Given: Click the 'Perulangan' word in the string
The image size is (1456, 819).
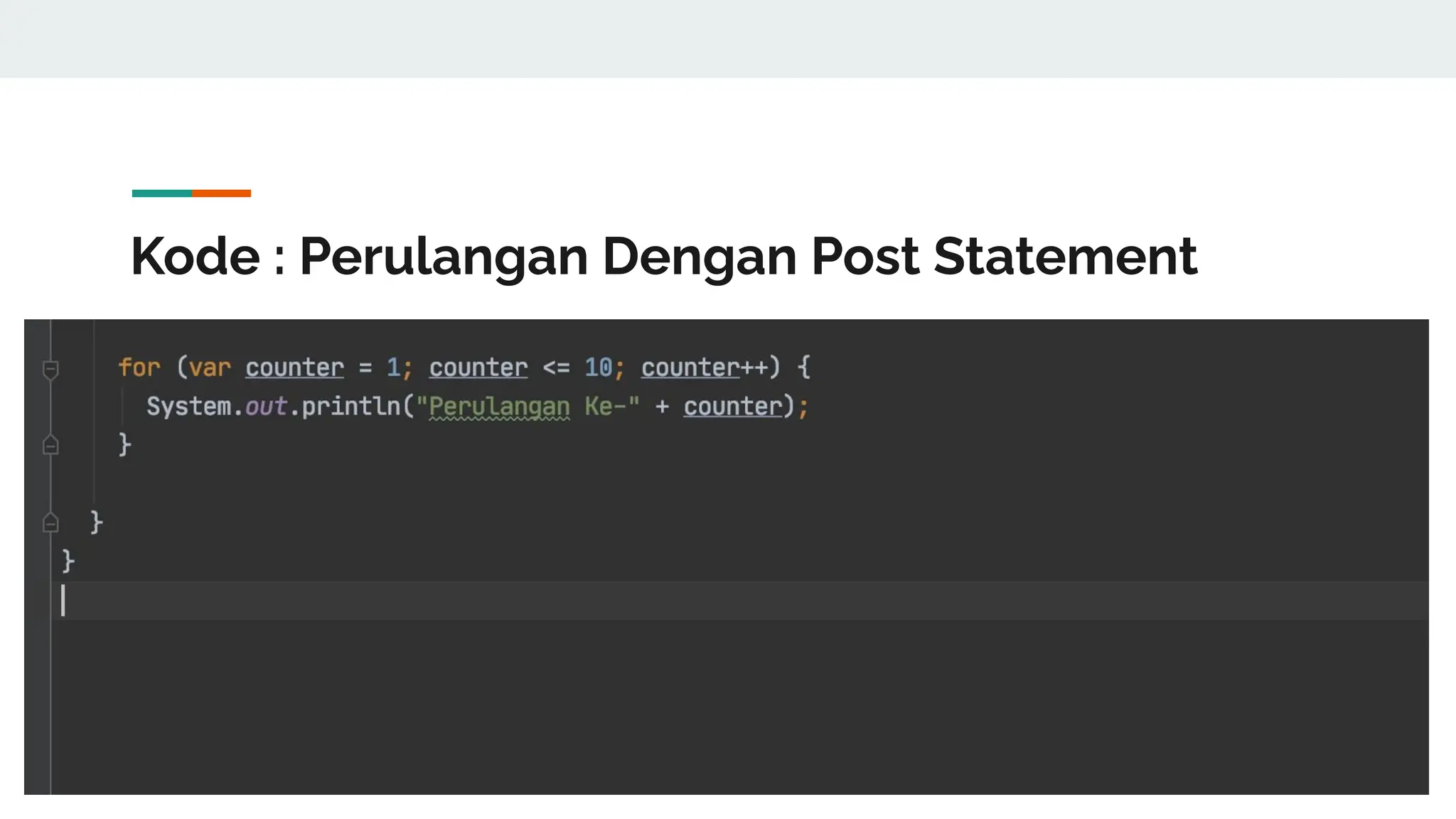Looking at the screenshot, I should click(x=499, y=407).
